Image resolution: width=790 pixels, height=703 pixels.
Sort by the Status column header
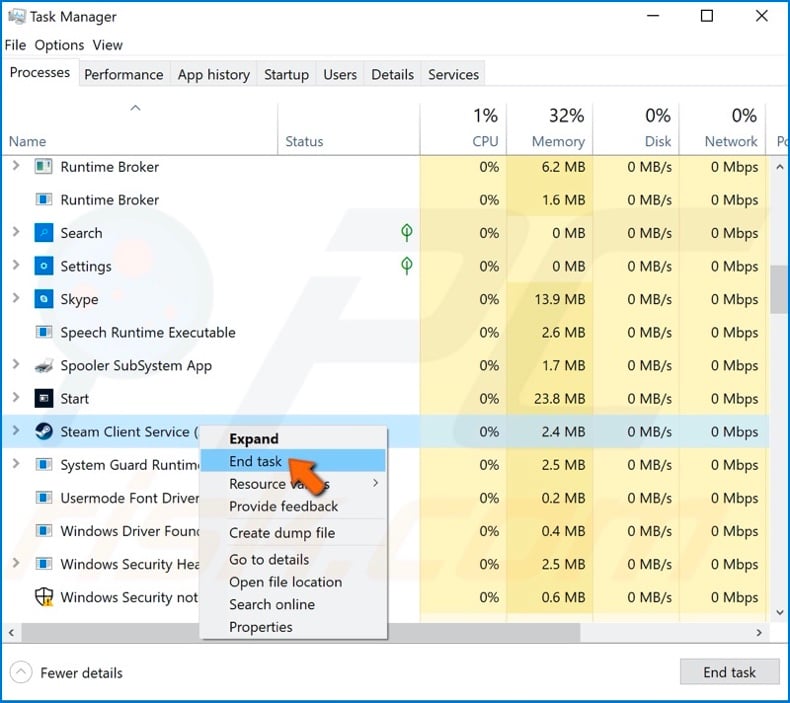tap(349, 129)
